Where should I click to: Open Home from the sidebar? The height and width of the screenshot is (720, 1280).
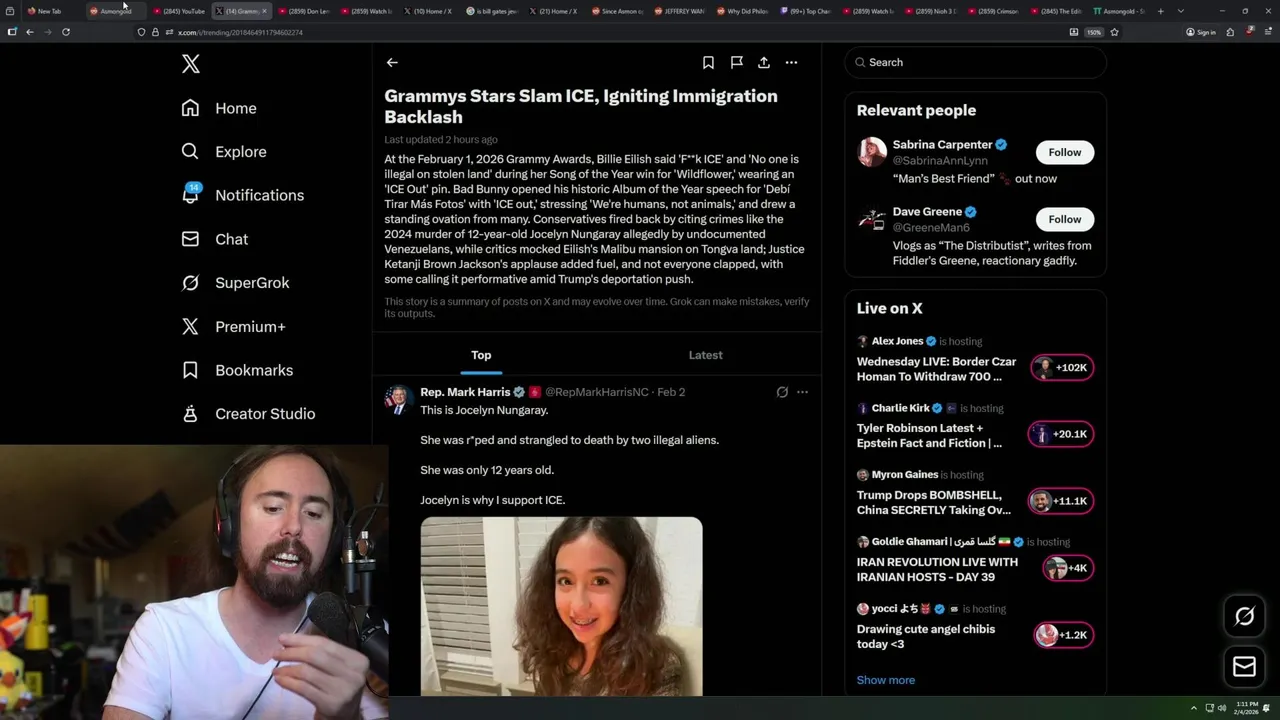[219, 108]
